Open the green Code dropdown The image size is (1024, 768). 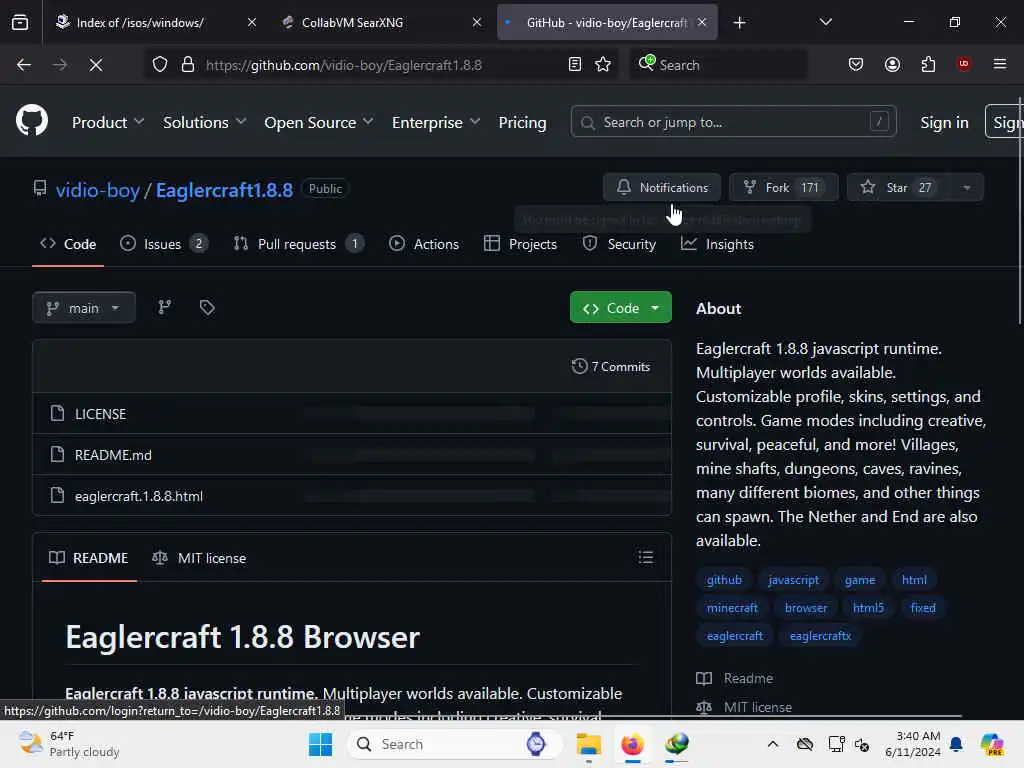coord(620,308)
